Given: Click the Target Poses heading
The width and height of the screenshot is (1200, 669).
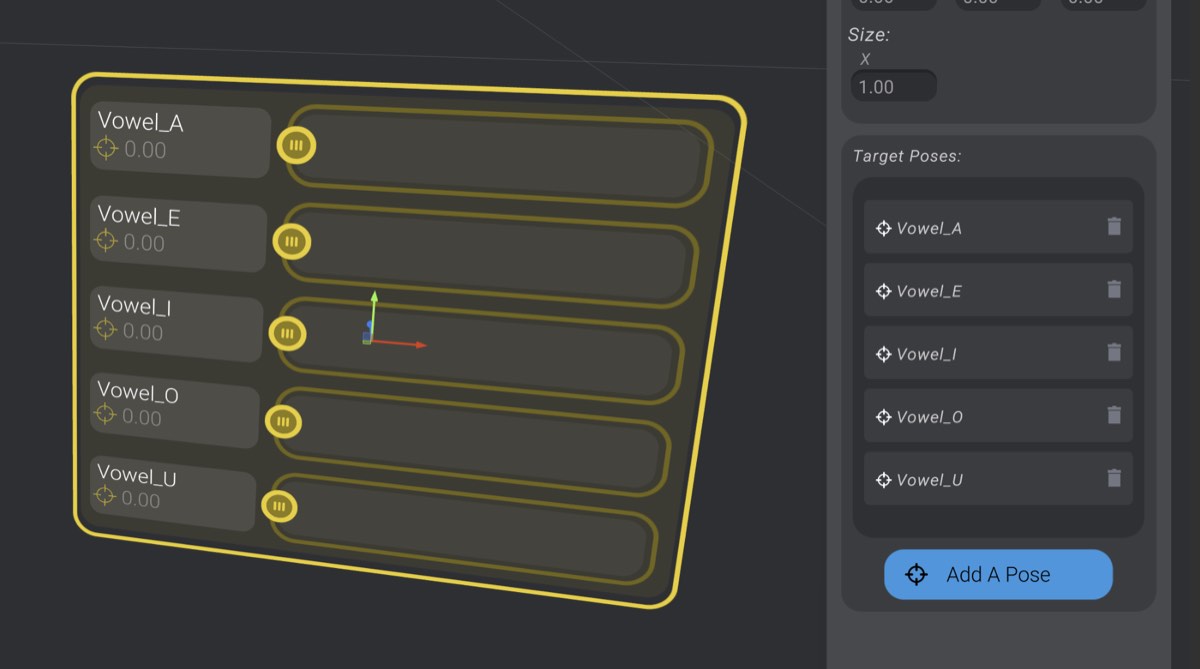Looking at the screenshot, I should 906,156.
